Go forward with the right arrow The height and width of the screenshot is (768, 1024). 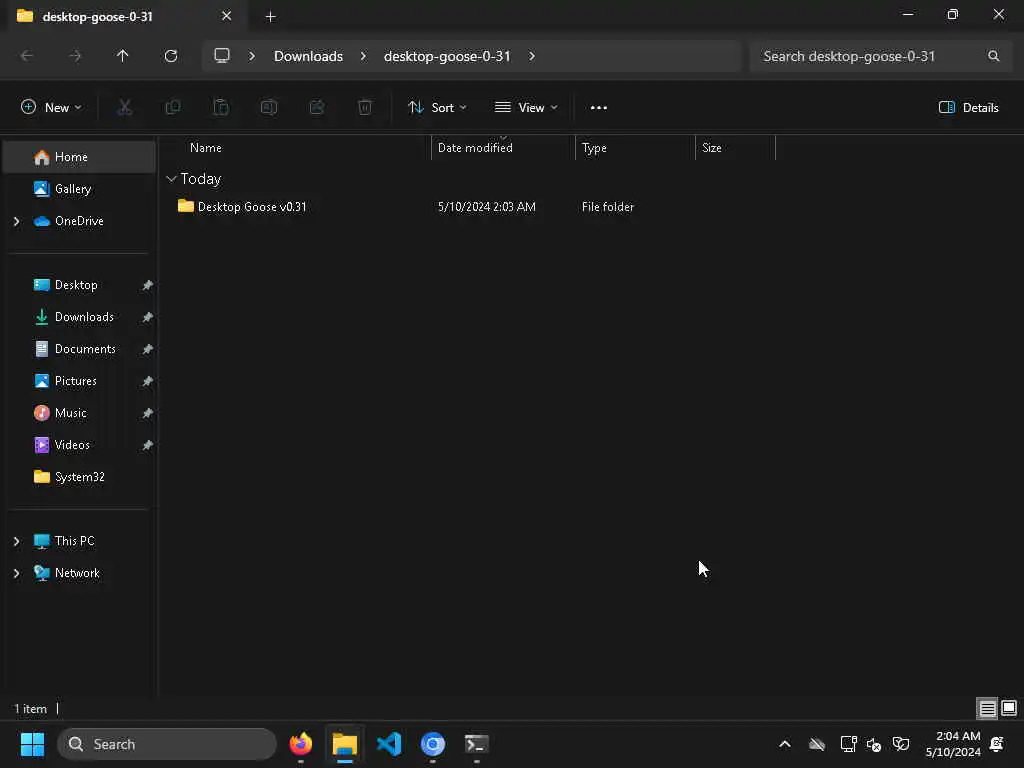tap(75, 56)
